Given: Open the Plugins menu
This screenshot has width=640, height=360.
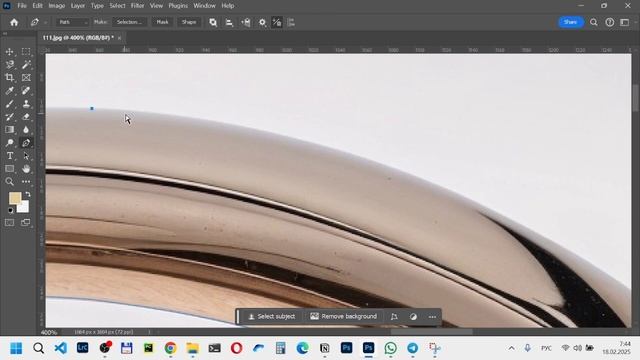Looking at the screenshot, I should click(x=178, y=6).
